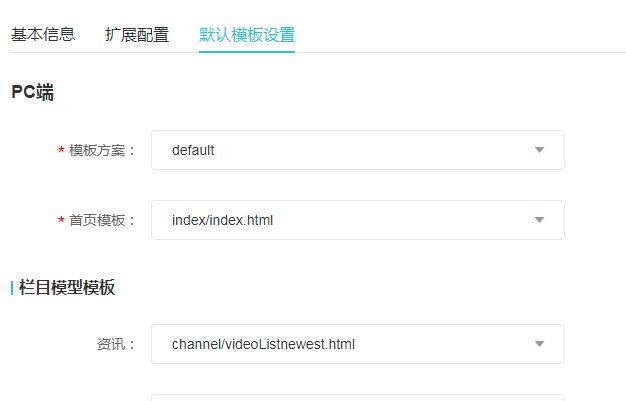The width and height of the screenshot is (626, 401).
Task: Click the 资讯 dropdown arrow icon
Action: [539, 344]
